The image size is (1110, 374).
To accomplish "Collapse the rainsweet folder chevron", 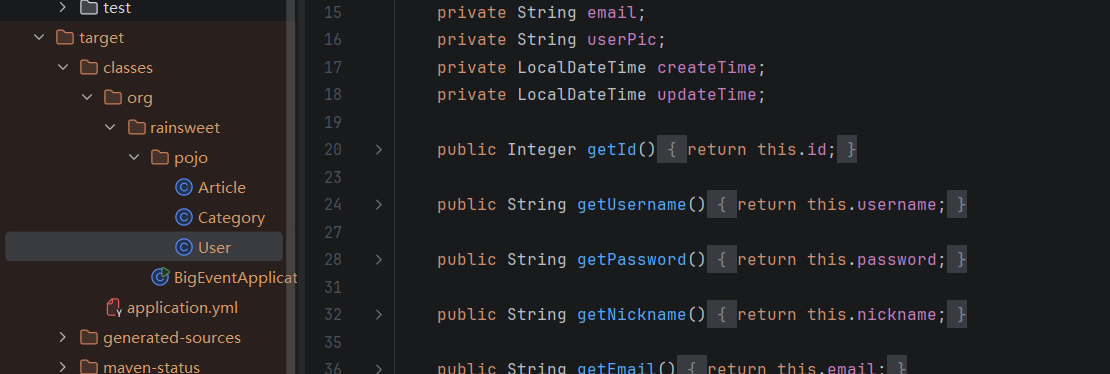I will (110, 128).
